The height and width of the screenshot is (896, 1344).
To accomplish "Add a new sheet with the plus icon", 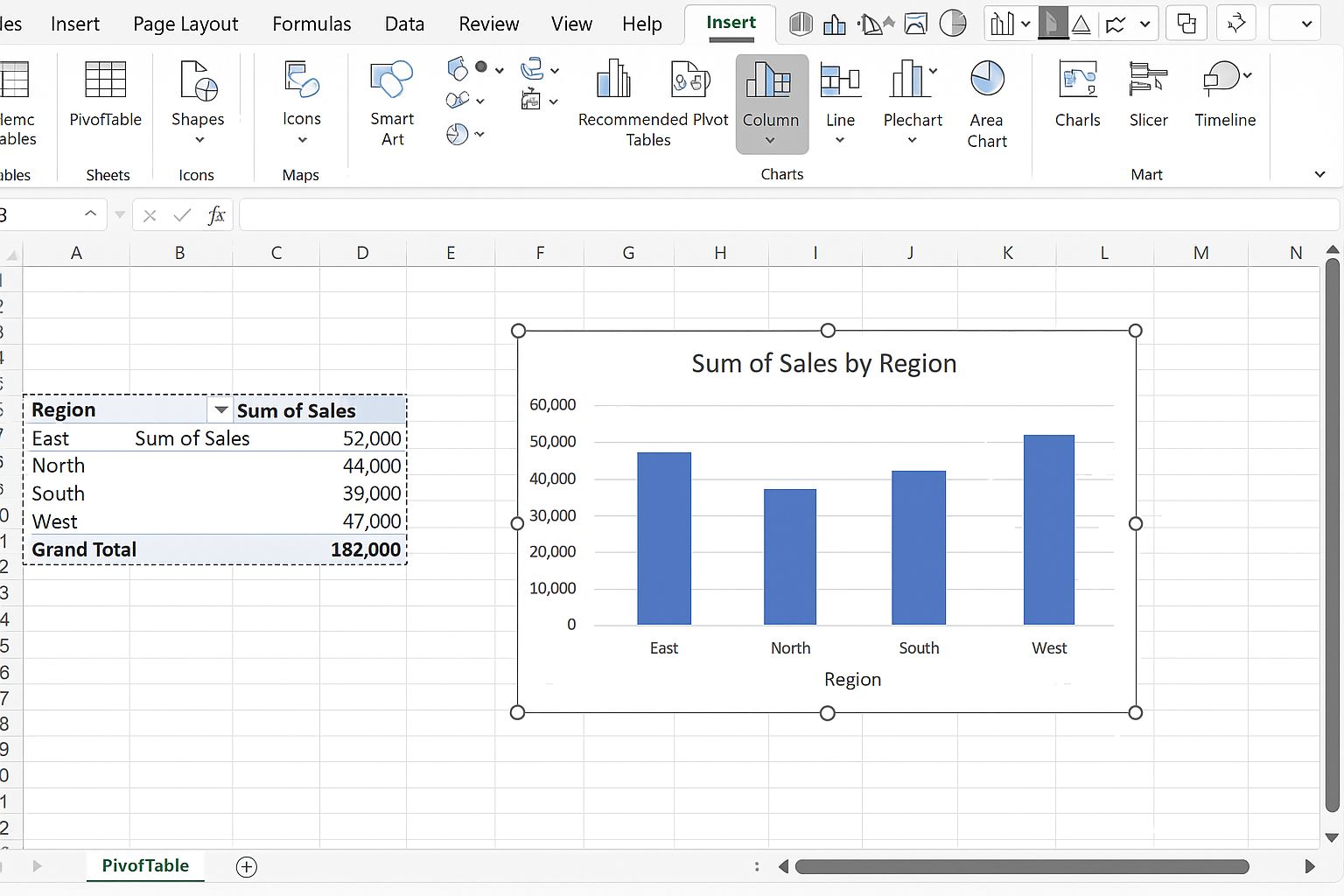I will click(247, 866).
